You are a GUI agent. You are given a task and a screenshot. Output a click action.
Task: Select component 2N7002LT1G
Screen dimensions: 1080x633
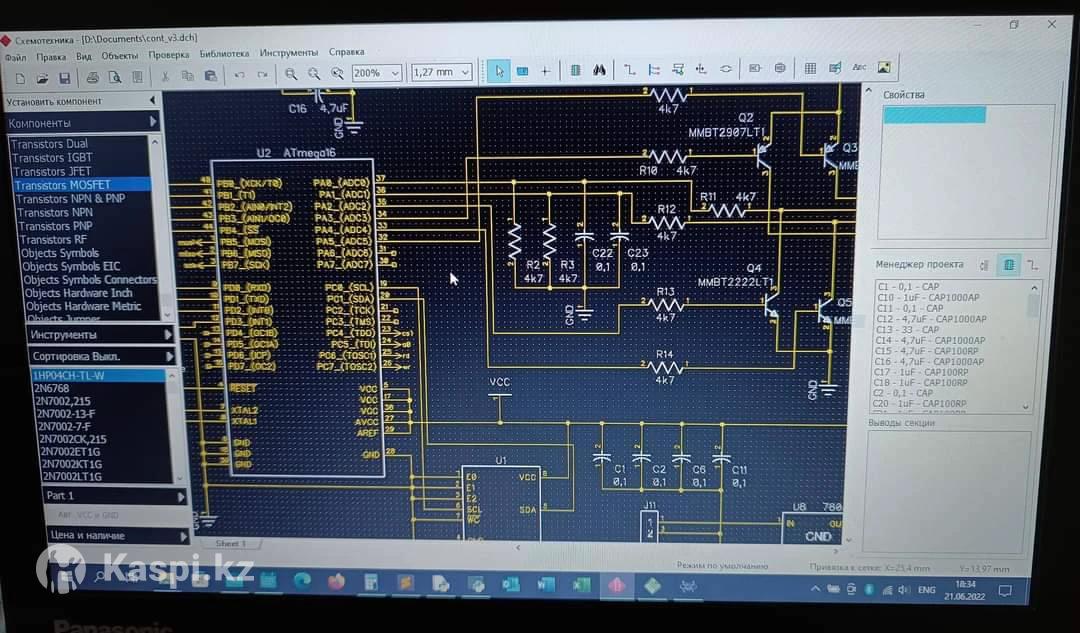point(72,477)
